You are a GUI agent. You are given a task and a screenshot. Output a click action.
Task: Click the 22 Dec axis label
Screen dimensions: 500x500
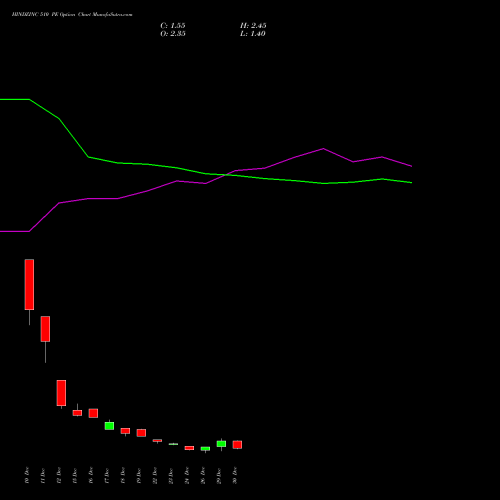(x=155, y=475)
